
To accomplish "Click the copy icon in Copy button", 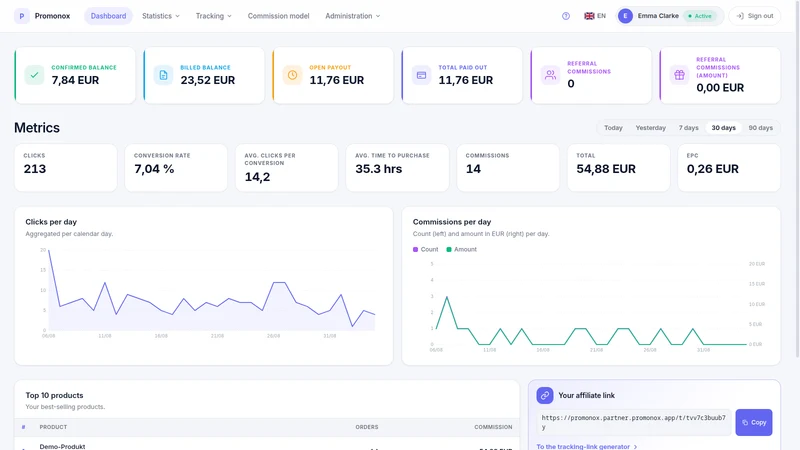I will (x=745, y=422).
